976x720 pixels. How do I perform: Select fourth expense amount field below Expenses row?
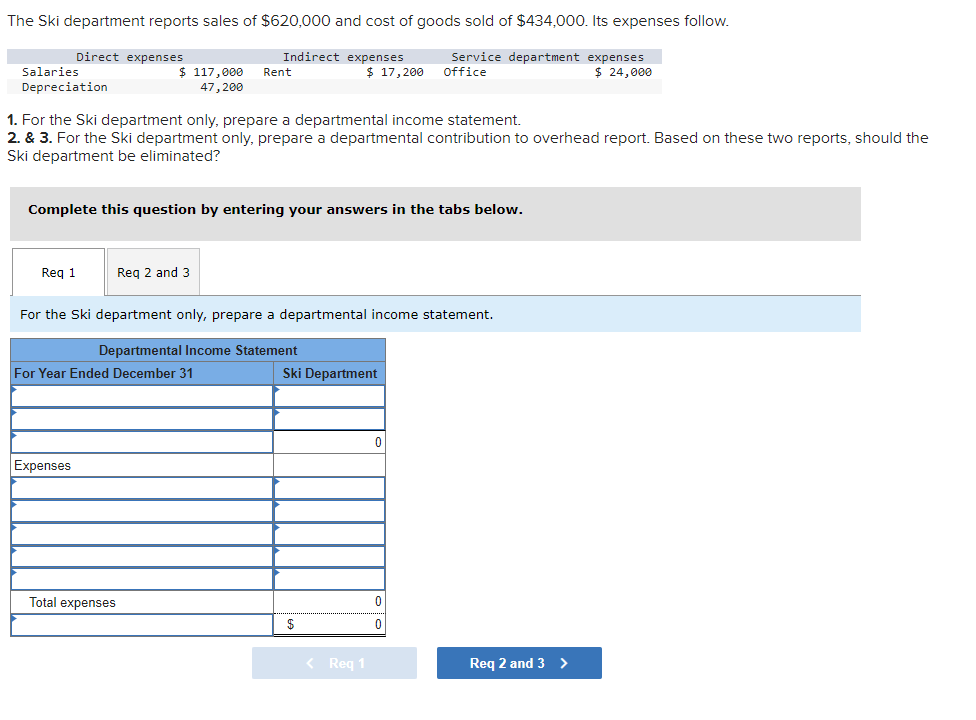(x=329, y=556)
